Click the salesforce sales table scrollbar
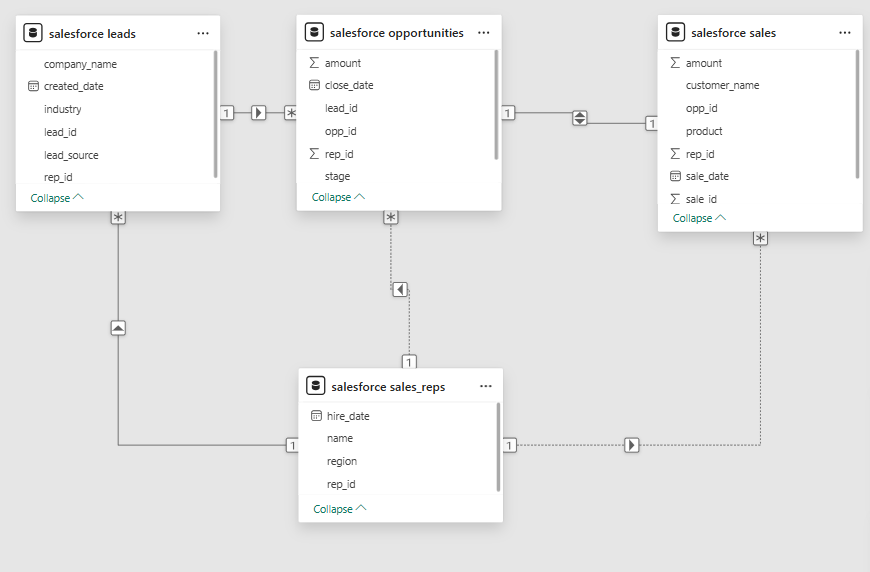The height and width of the screenshot is (572, 870). pyautogui.click(x=857, y=114)
